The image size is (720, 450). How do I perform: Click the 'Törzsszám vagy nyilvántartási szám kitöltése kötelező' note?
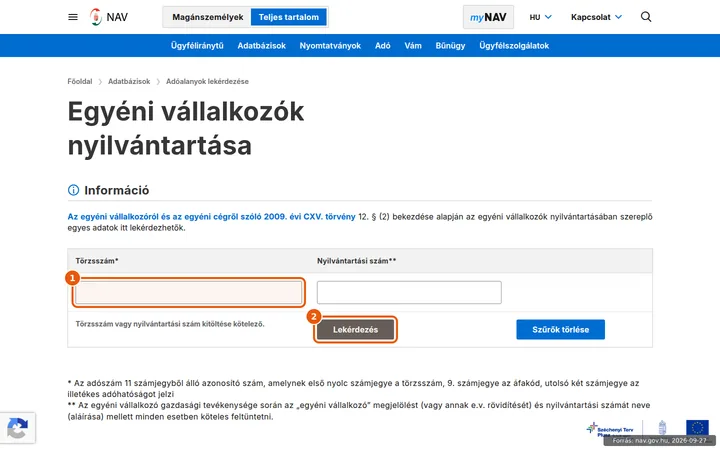tap(170, 324)
